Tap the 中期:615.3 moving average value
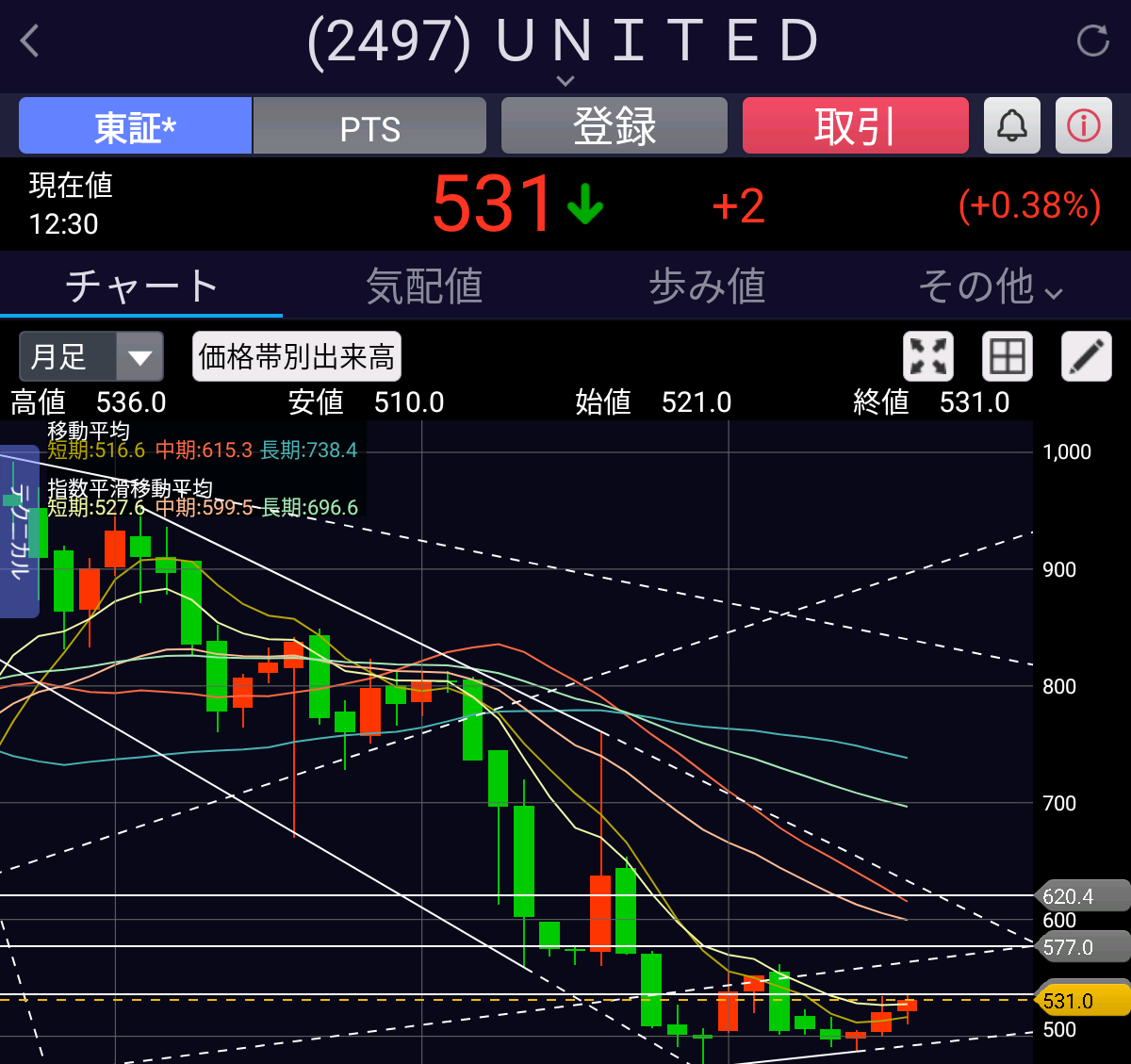This screenshot has width=1131, height=1064. 204,450
